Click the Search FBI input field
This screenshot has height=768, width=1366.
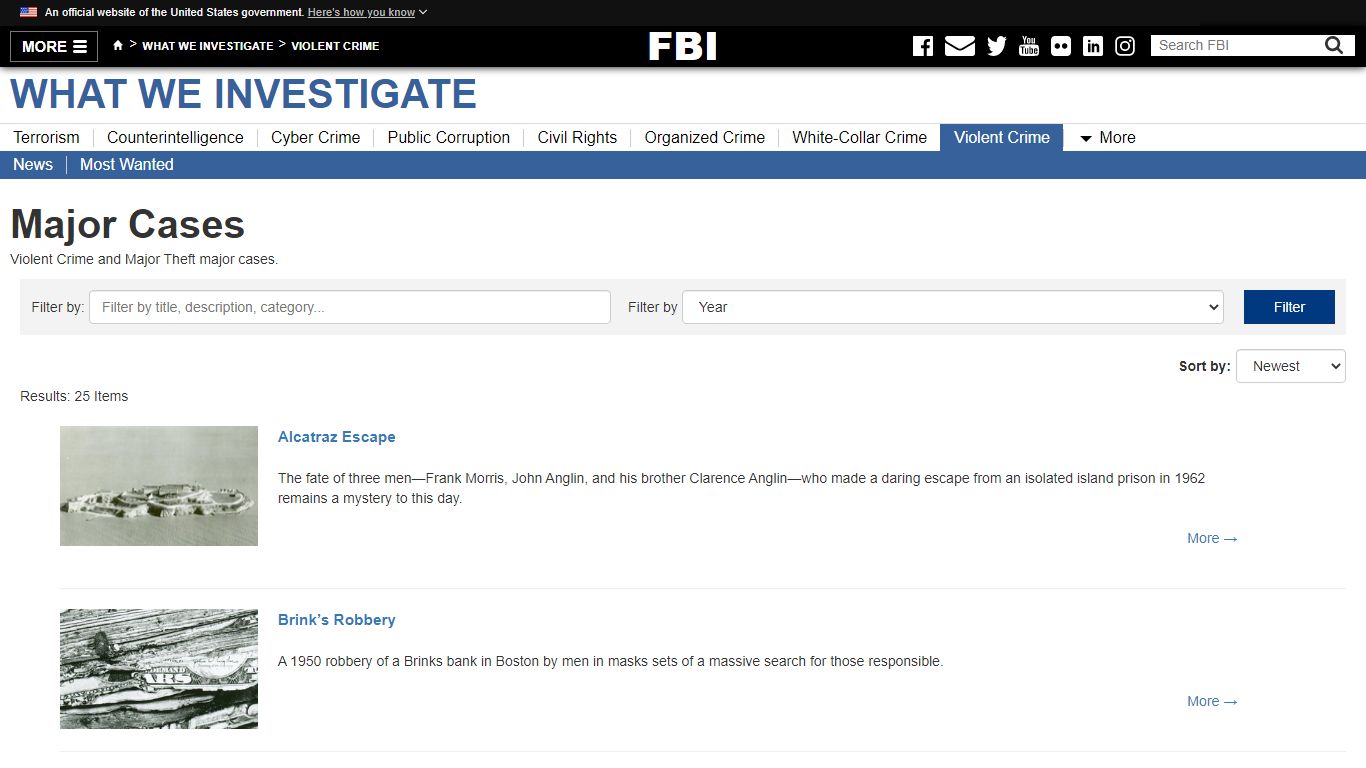click(1236, 45)
